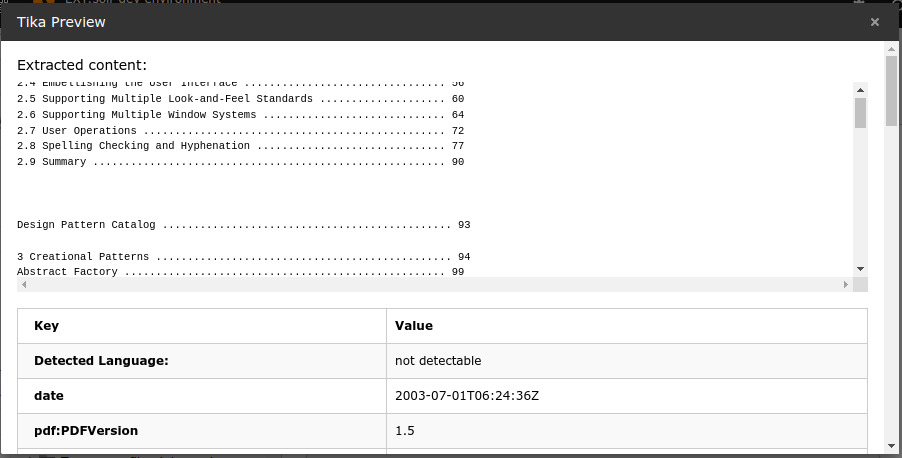Screen dimensions: 902x458
Task: Click the "2.9 Summary" contents line
Action: click(x=240, y=162)
